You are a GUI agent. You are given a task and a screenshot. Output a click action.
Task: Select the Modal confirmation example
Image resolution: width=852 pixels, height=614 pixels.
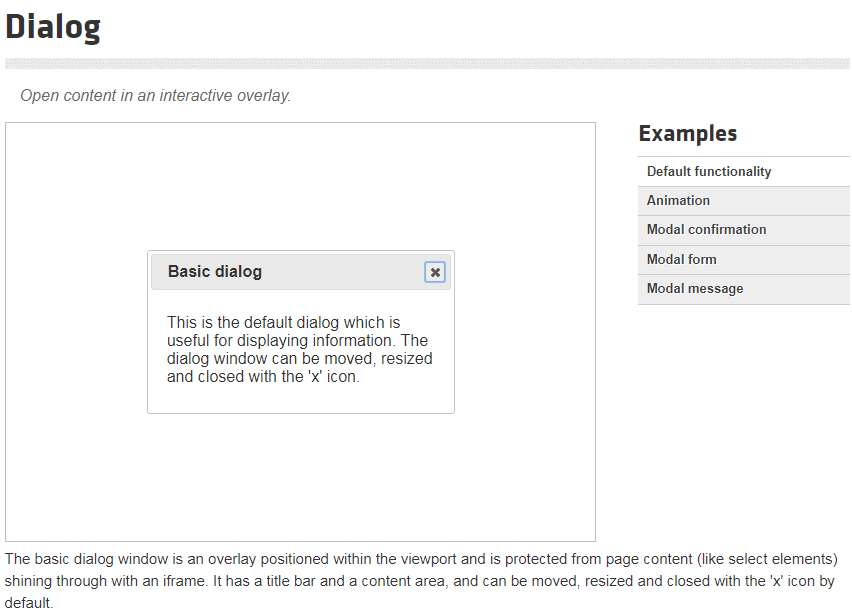[743, 230]
